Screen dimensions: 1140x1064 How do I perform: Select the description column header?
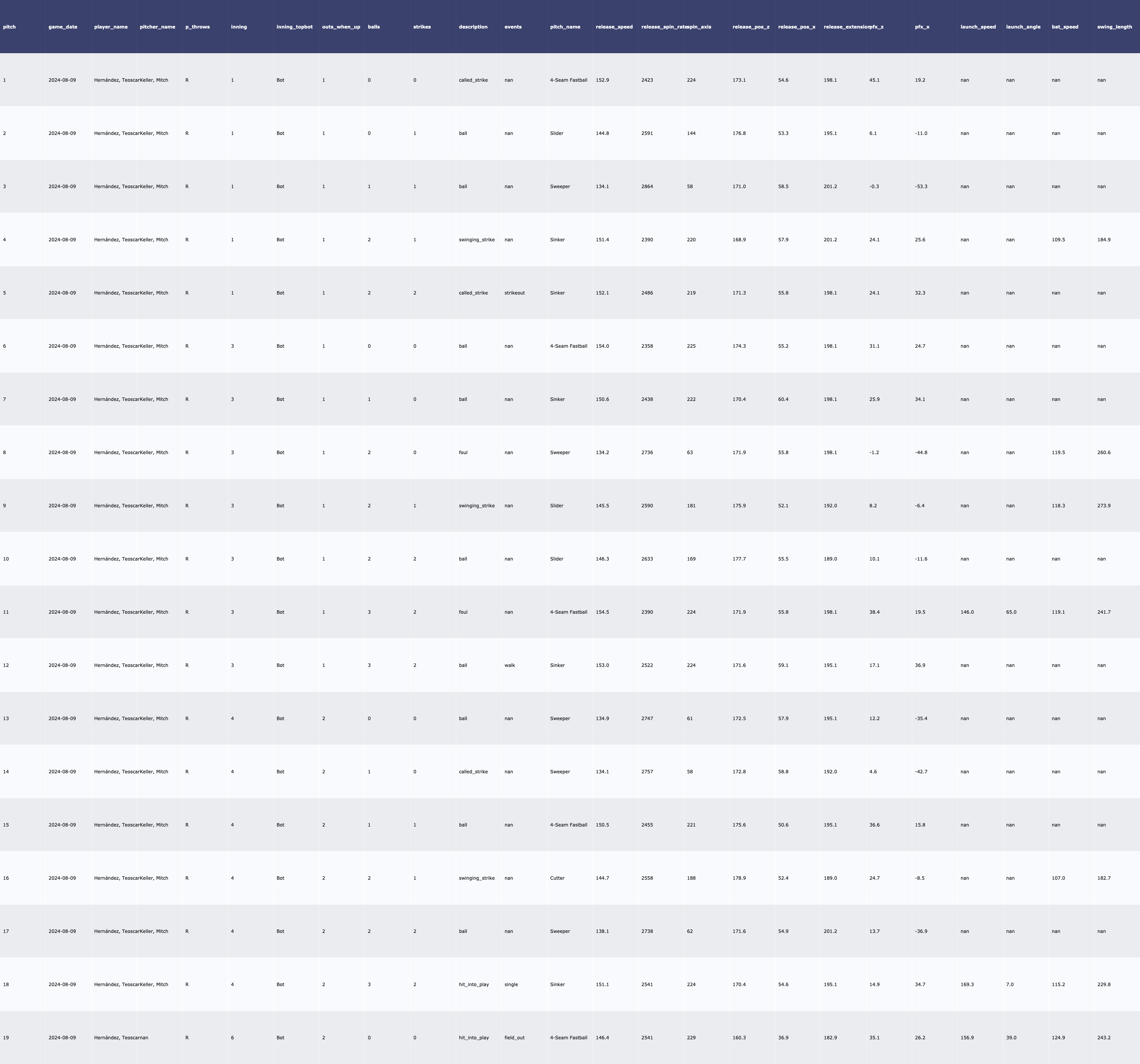click(473, 27)
